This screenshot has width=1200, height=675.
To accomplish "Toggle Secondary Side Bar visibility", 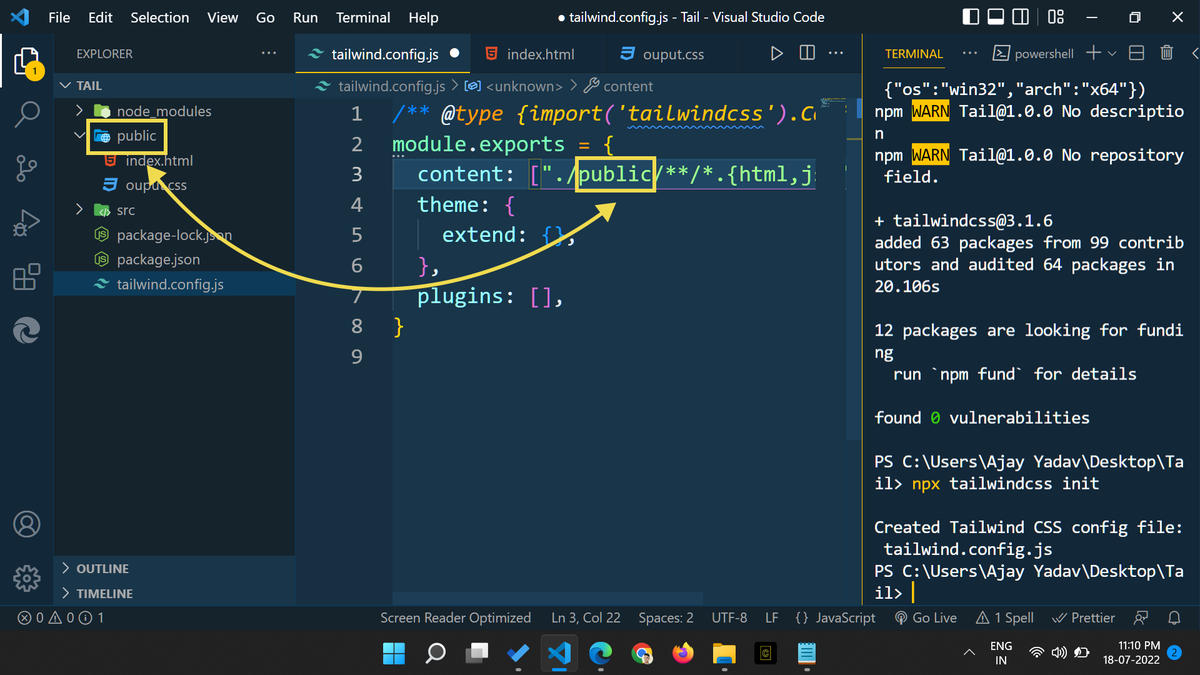I will point(1021,17).
